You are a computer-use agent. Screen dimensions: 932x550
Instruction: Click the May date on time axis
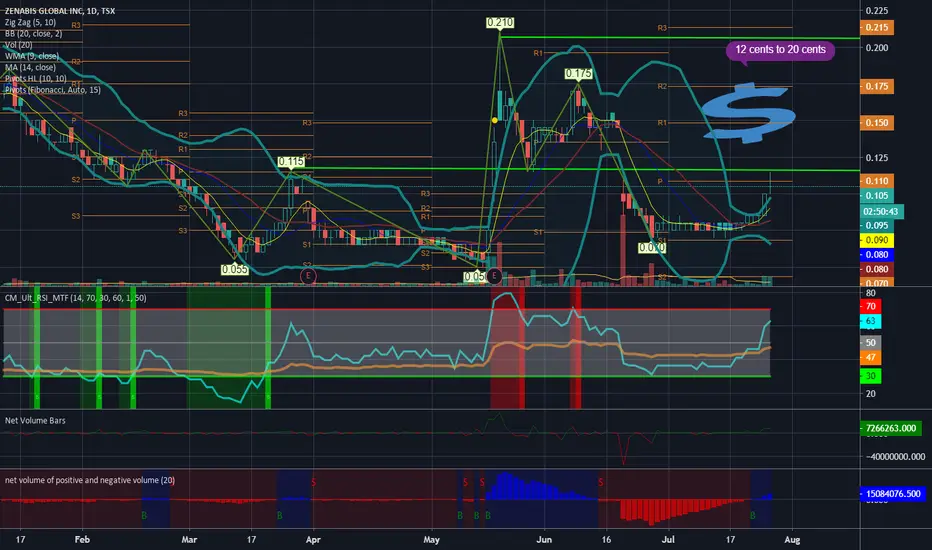[x=432, y=539]
